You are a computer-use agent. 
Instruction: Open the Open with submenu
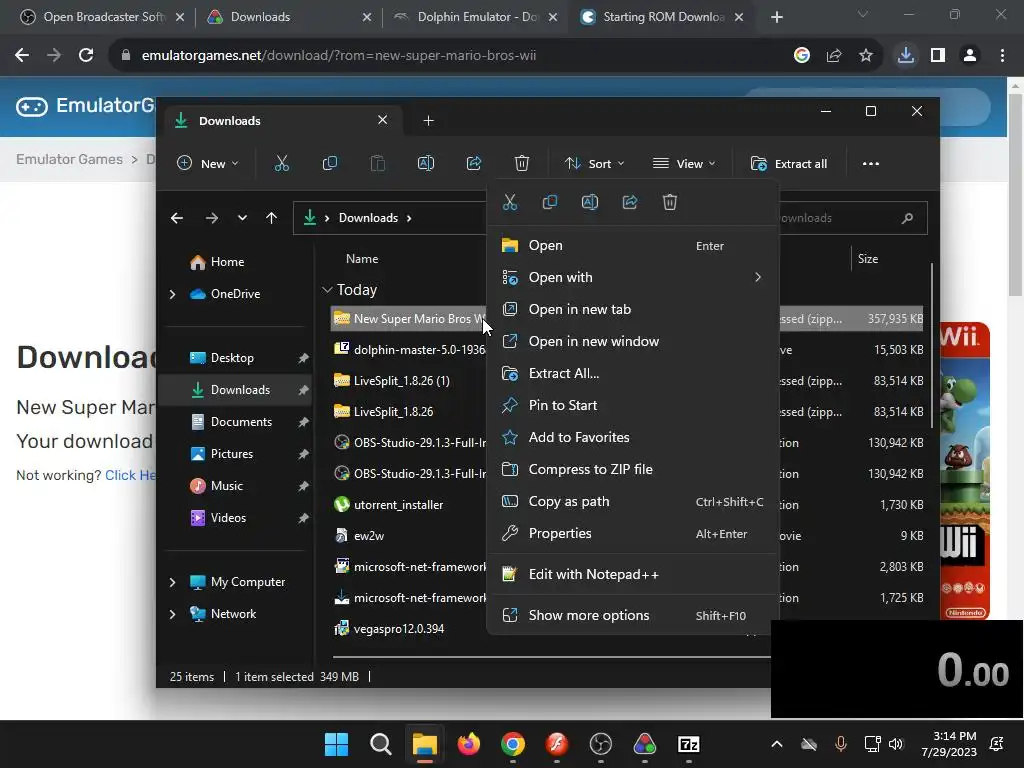point(632,278)
